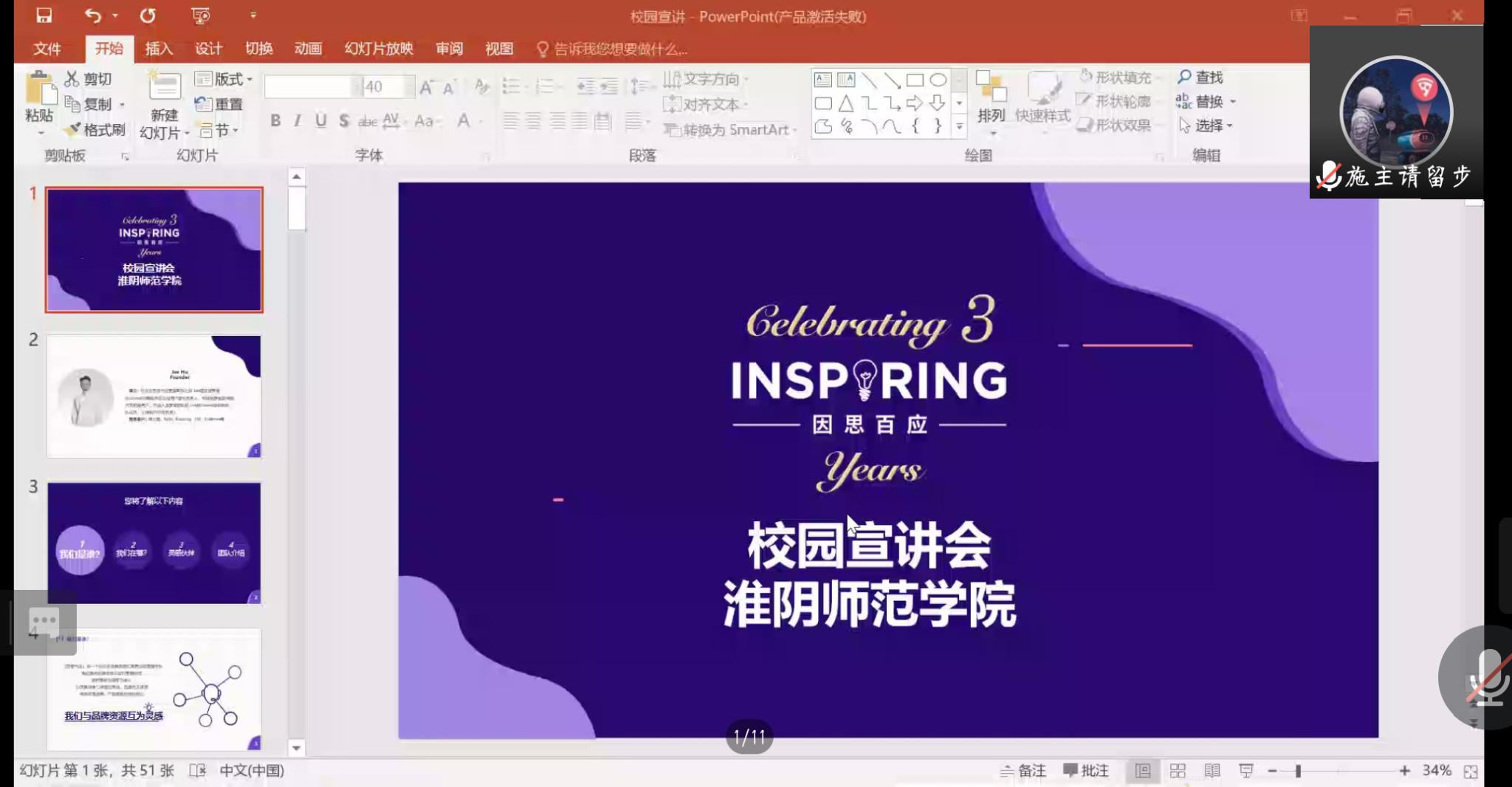Click the Reset (重置) button
This screenshot has height=787, width=1512.
pyautogui.click(x=219, y=104)
